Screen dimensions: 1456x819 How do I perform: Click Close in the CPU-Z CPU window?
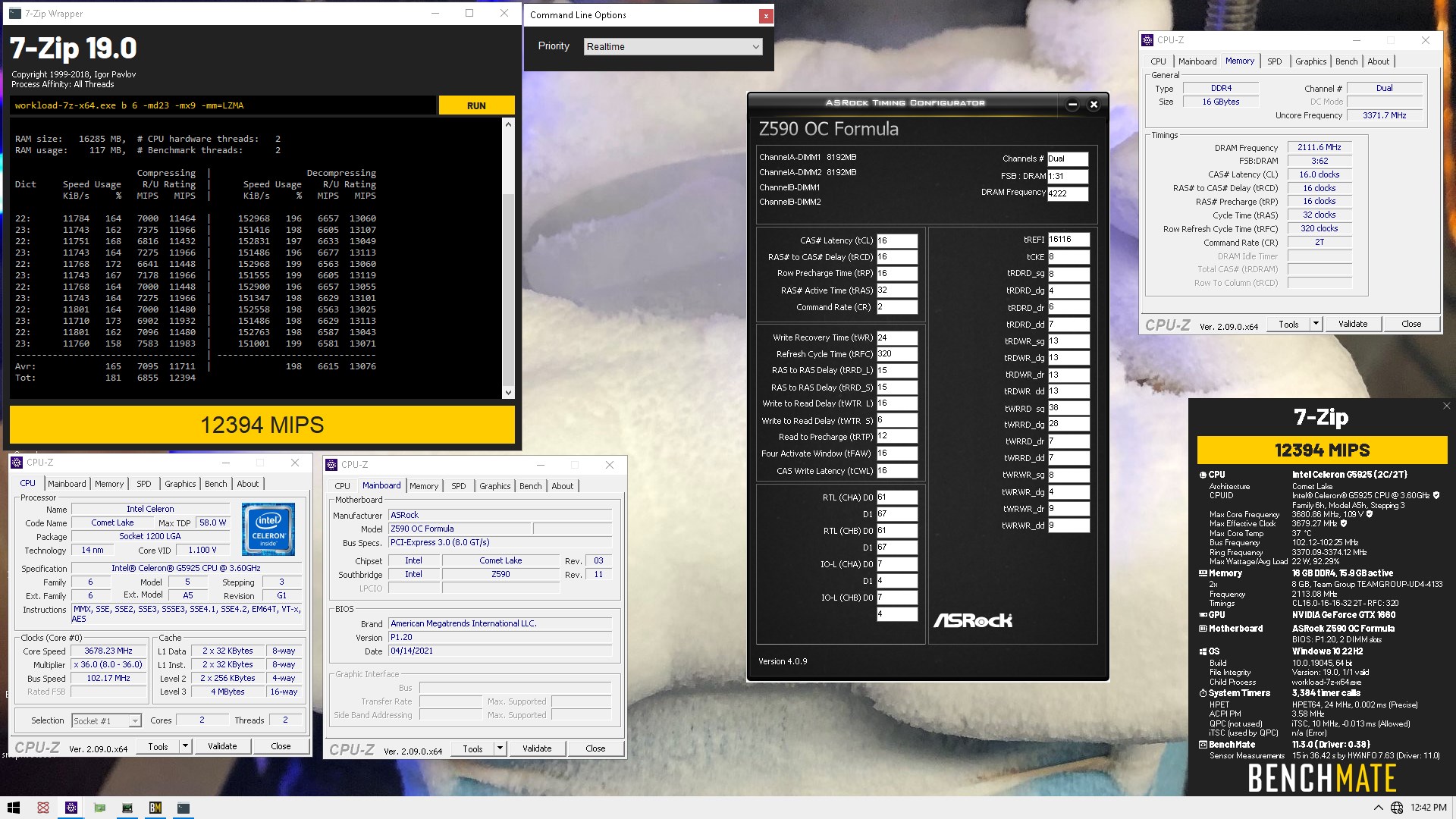[281, 746]
